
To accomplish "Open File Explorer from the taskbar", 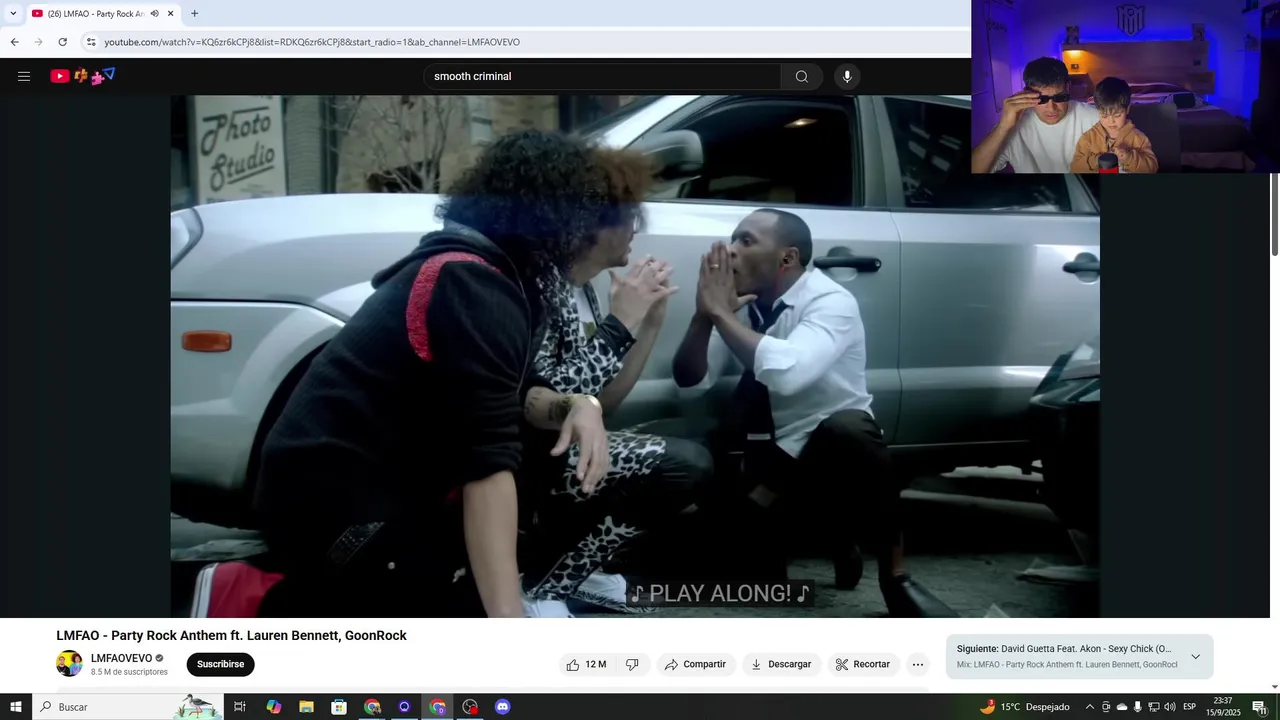I will tap(306, 707).
